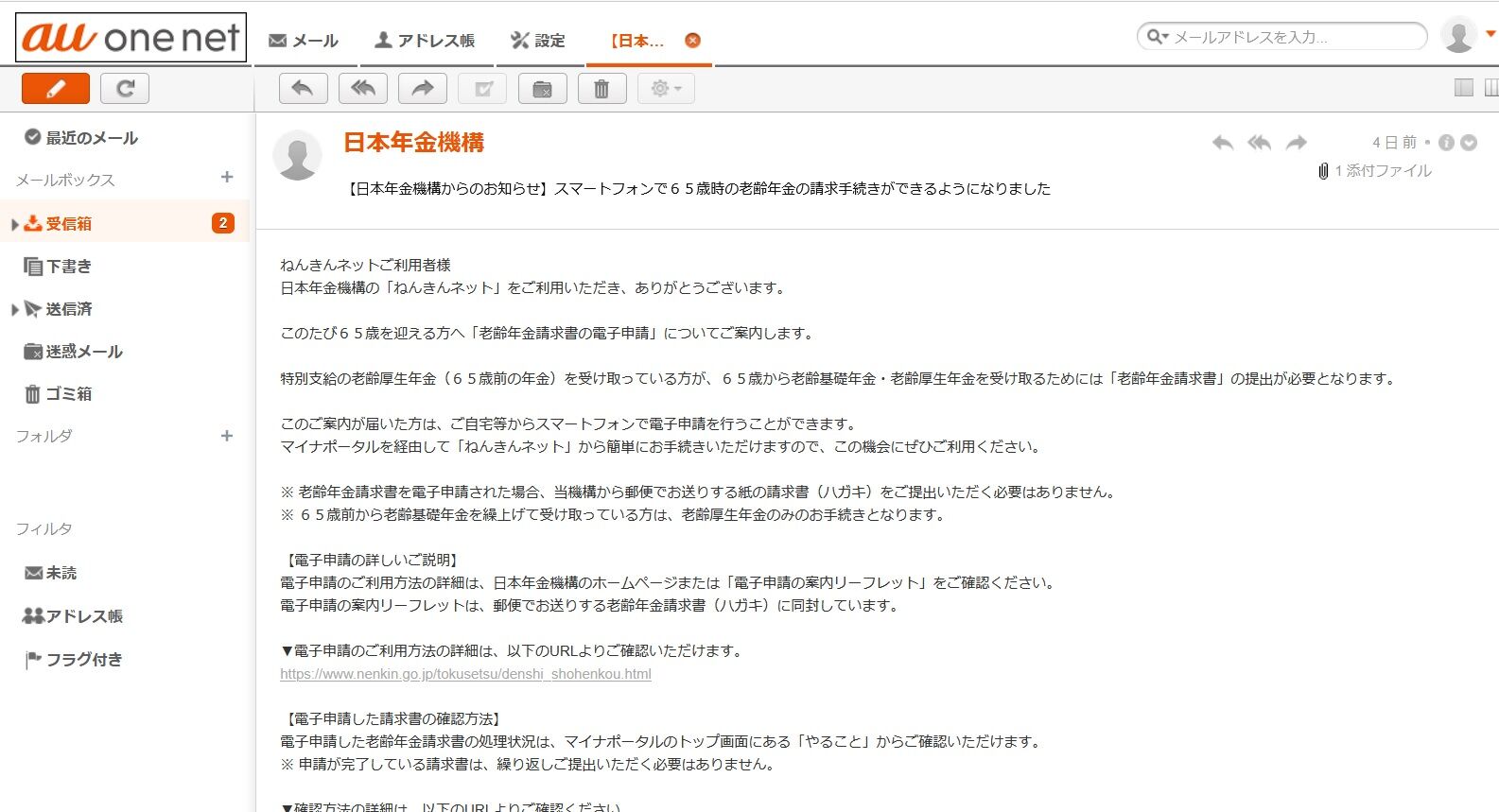This screenshot has width=1499, height=812.
Task: Click the greeting text ねんきんネットご利用者様
Action: [365, 266]
